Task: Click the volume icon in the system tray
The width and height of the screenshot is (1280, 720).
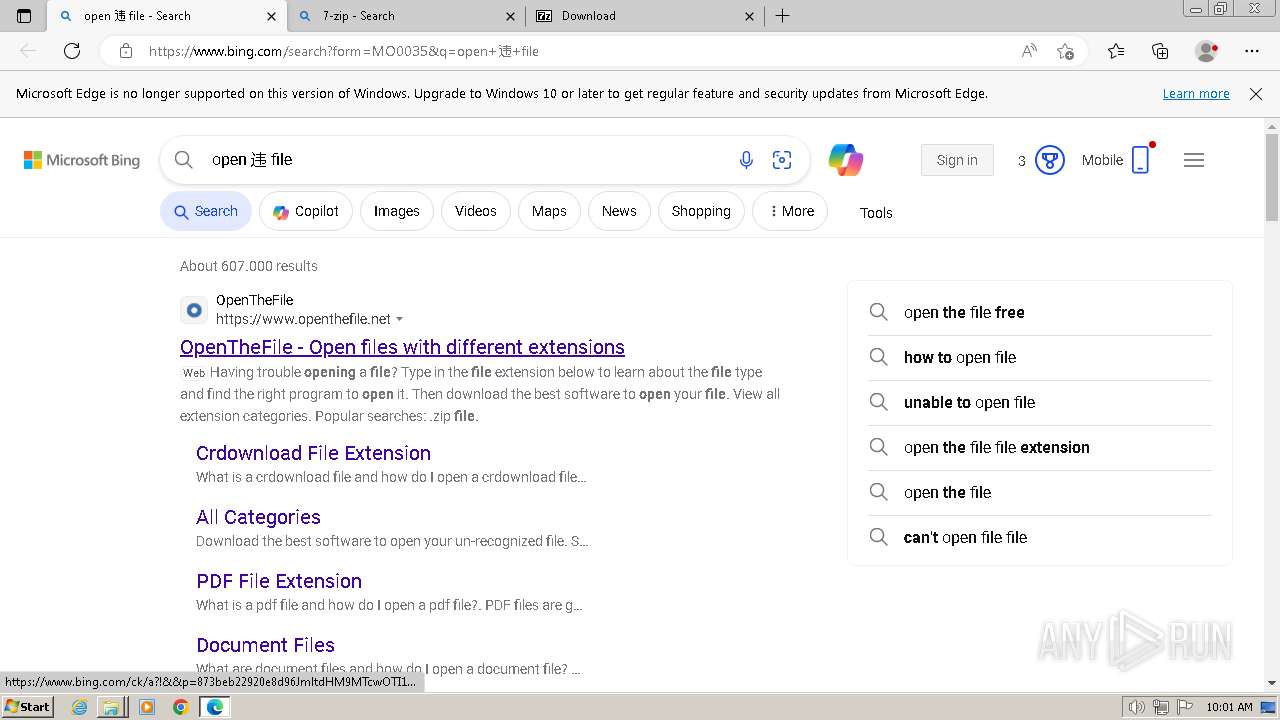Action: 1138,707
